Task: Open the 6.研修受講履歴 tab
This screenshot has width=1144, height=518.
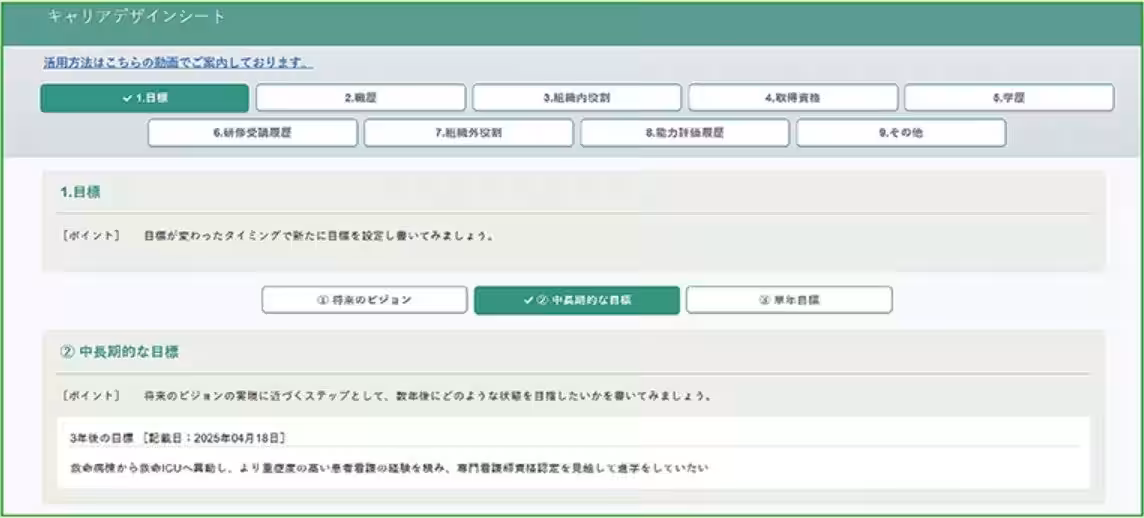Action: (x=252, y=133)
